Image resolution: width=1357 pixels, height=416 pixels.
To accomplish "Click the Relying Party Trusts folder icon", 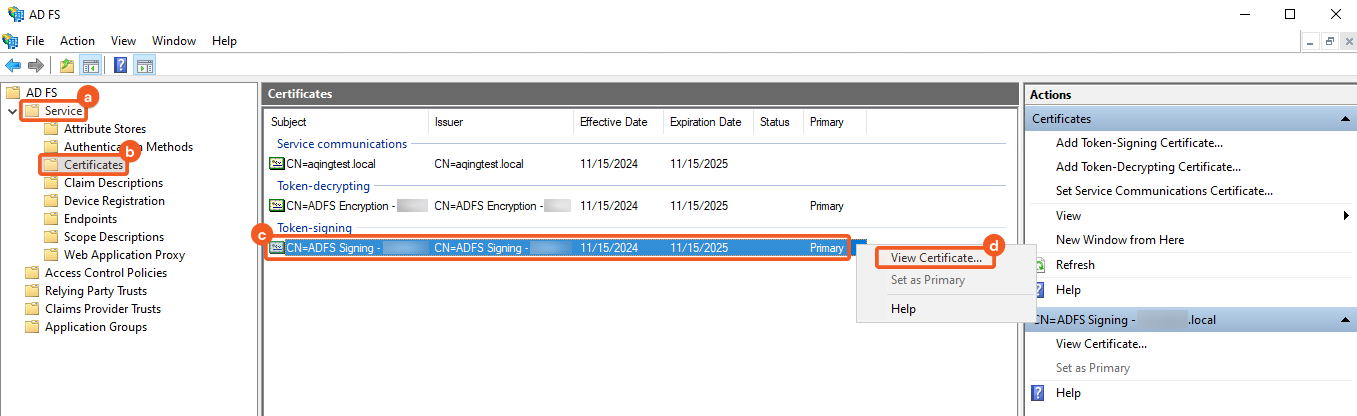I will tap(32, 291).
